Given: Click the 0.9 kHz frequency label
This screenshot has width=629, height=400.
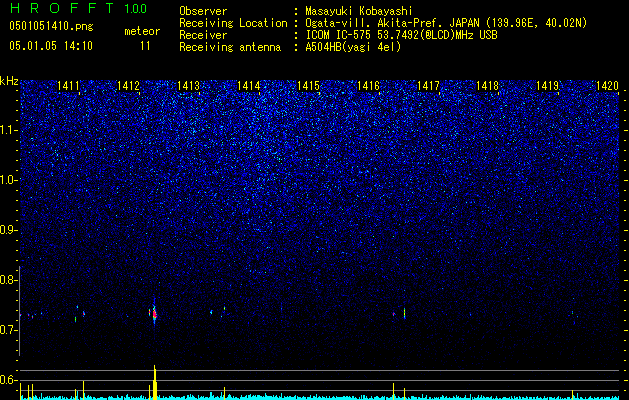Looking at the screenshot, I should (8, 230).
